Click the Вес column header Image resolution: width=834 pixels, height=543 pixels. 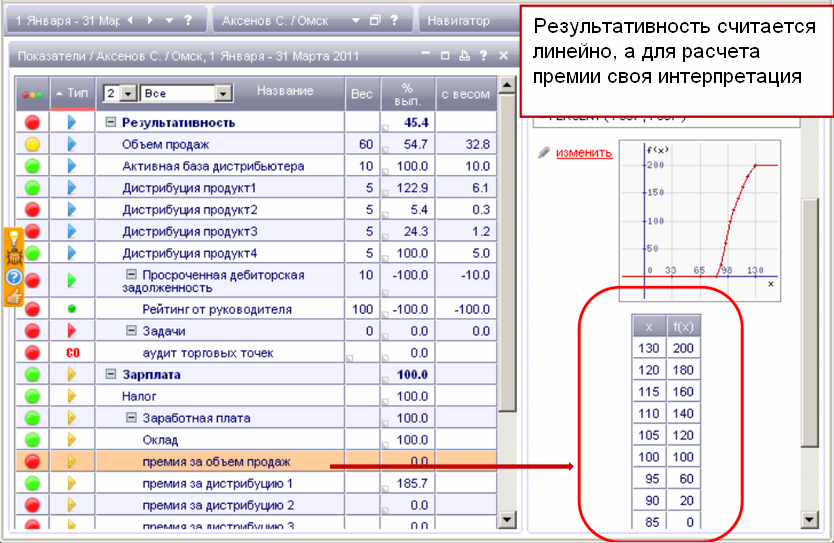coord(362,94)
